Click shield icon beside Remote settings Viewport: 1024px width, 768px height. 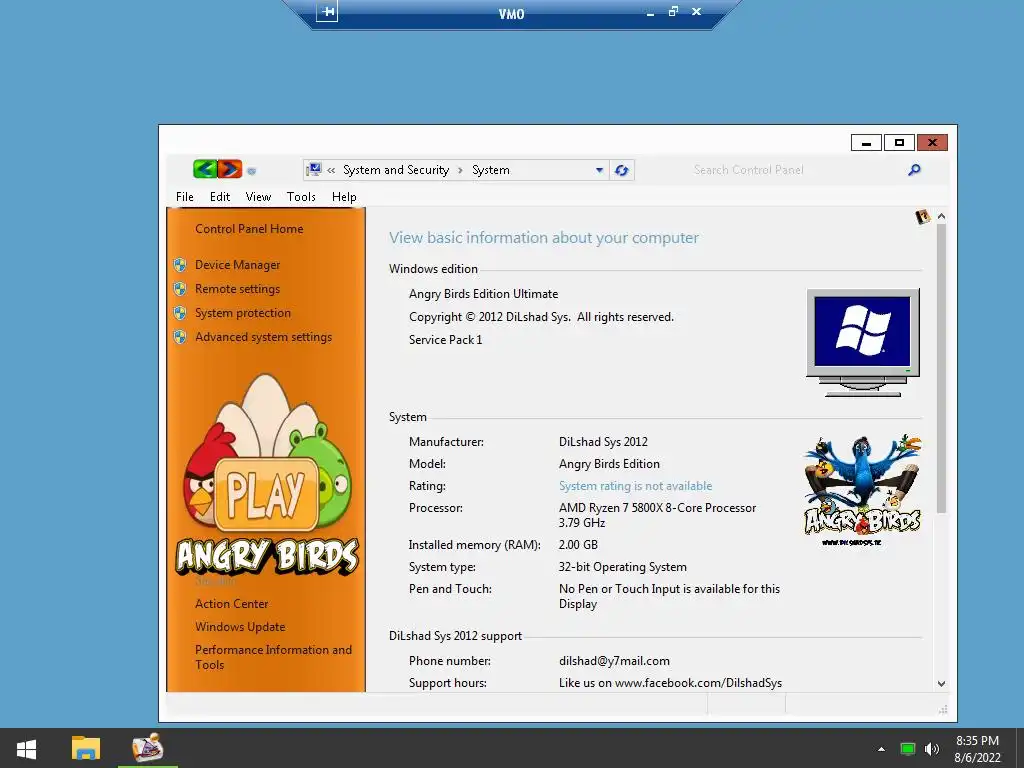(x=180, y=289)
